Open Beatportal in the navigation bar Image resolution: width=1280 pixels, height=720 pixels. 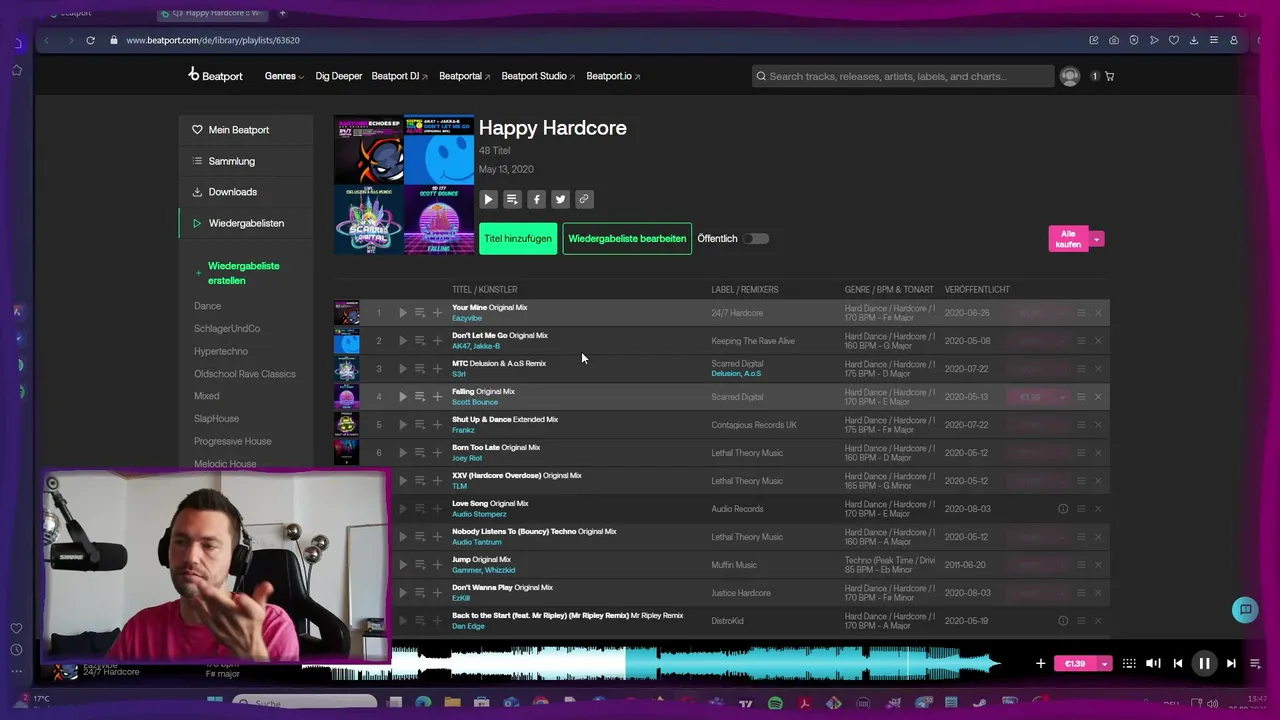click(464, 76)
